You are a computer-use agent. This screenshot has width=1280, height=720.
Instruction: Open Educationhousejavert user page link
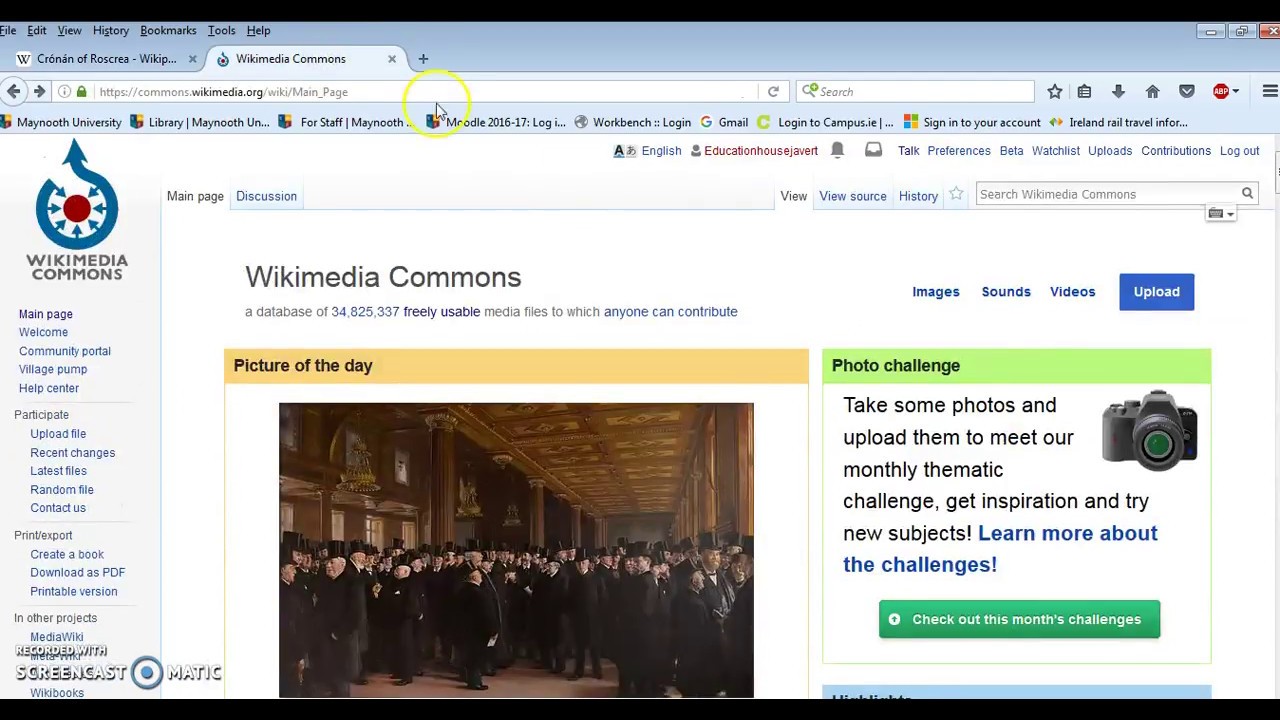761,151
